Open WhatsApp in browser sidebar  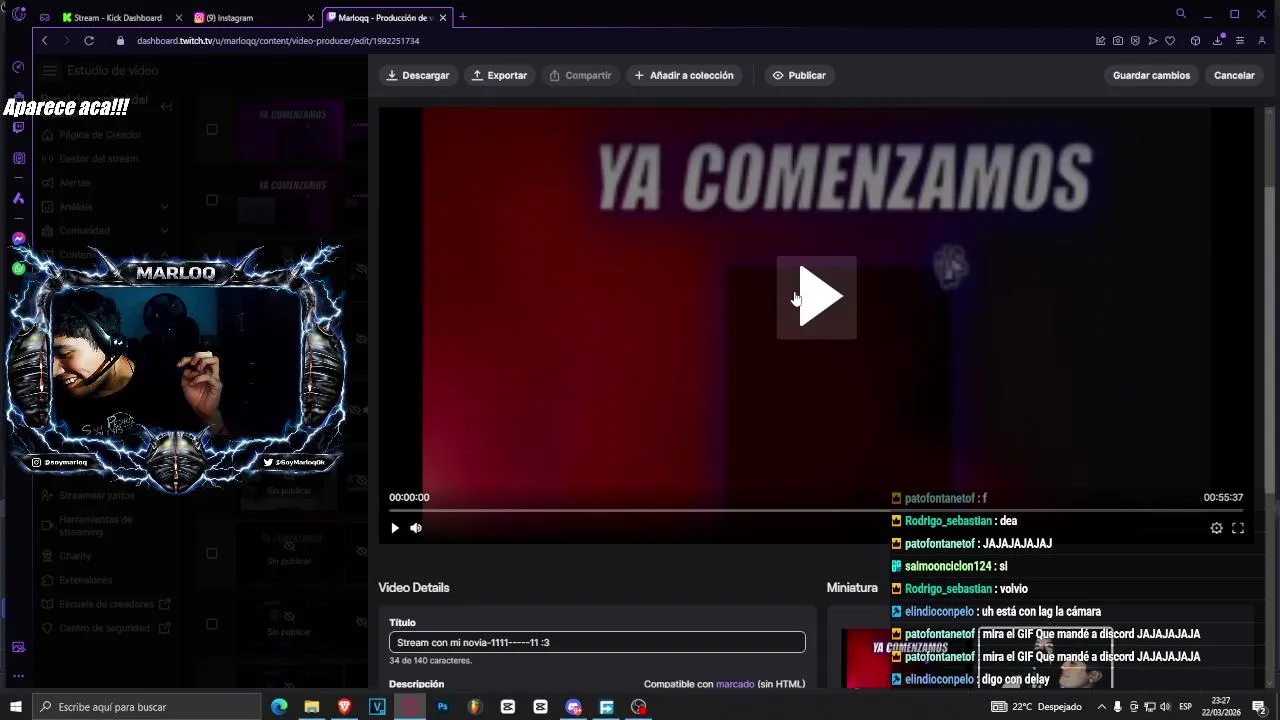(18, 268)
